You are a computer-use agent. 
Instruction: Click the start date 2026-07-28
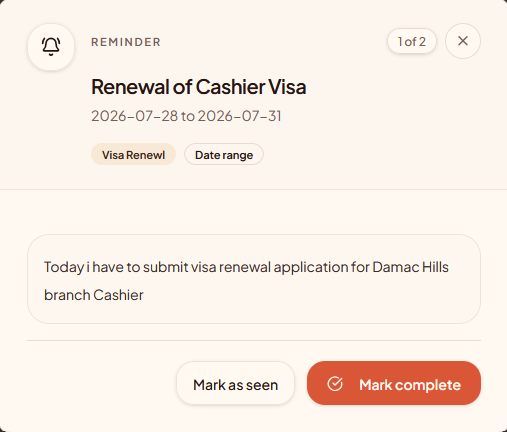135,116
